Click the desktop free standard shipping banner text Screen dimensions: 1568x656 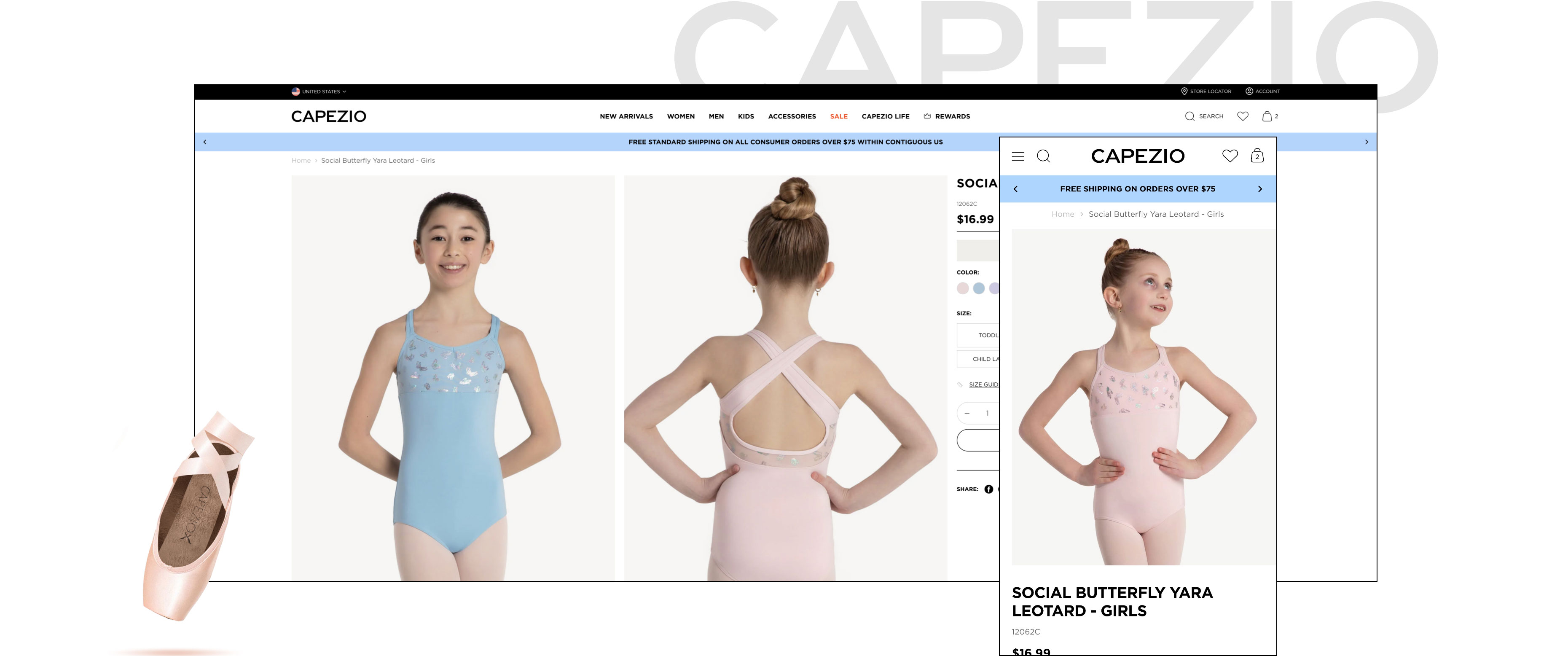pyautogui.click(x=785, y=142)
